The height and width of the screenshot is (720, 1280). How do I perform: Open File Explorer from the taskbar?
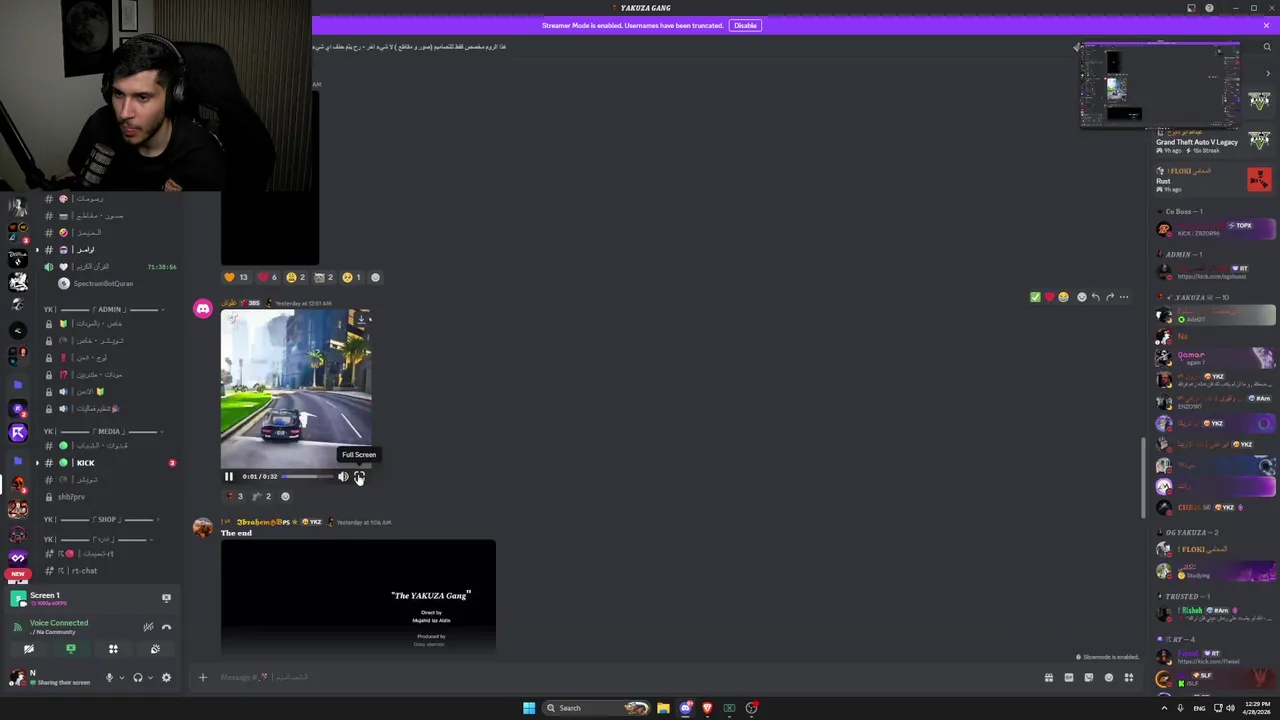(663, 708)
